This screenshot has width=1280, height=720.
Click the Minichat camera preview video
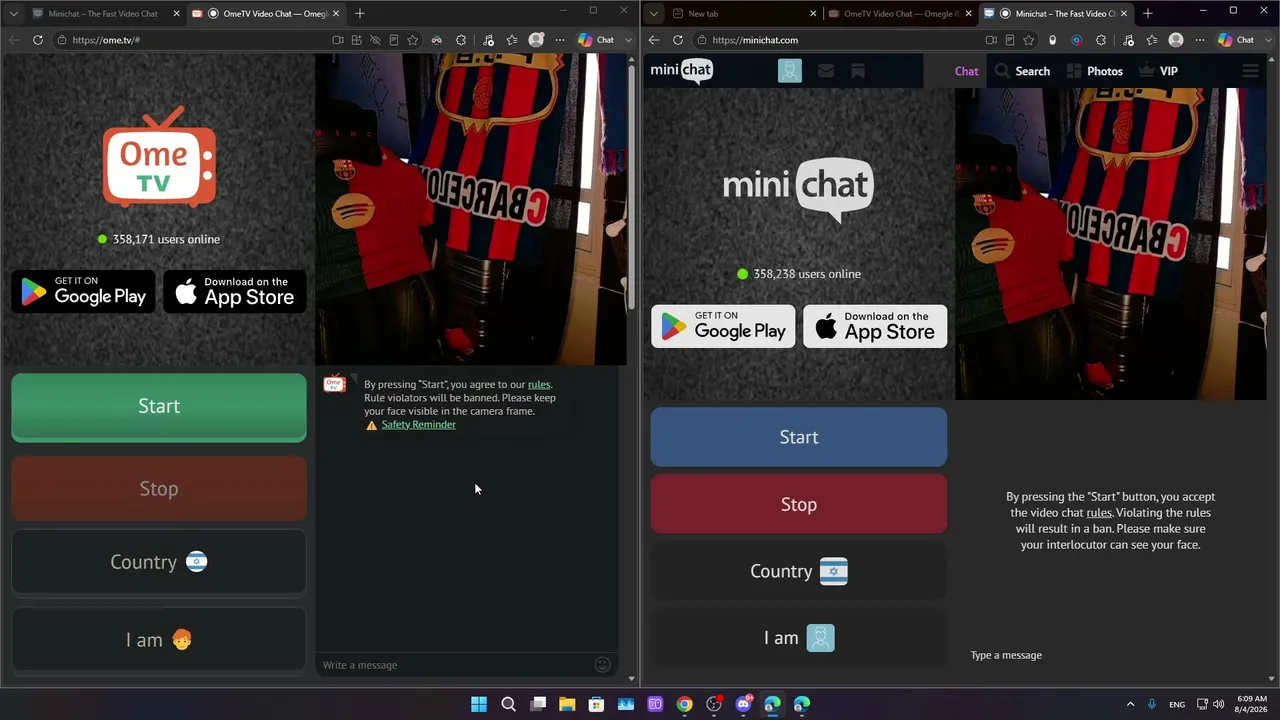click(1110, 244)
